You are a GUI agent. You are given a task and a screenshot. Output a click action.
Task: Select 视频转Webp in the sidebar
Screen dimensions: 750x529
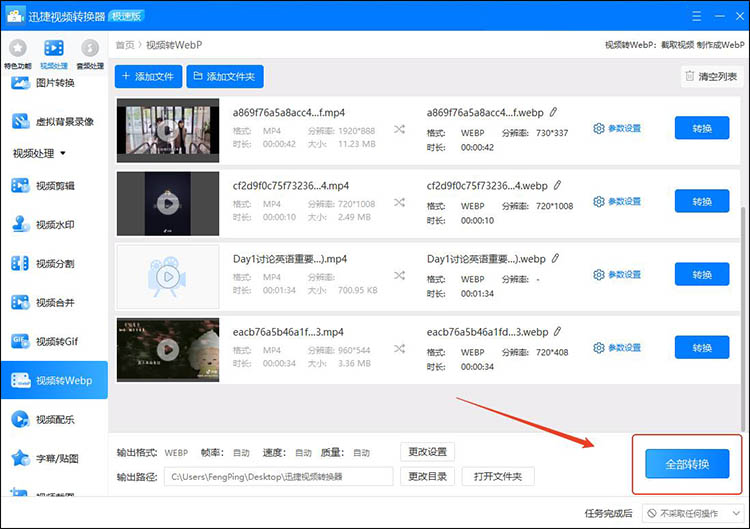click(54, 380)
